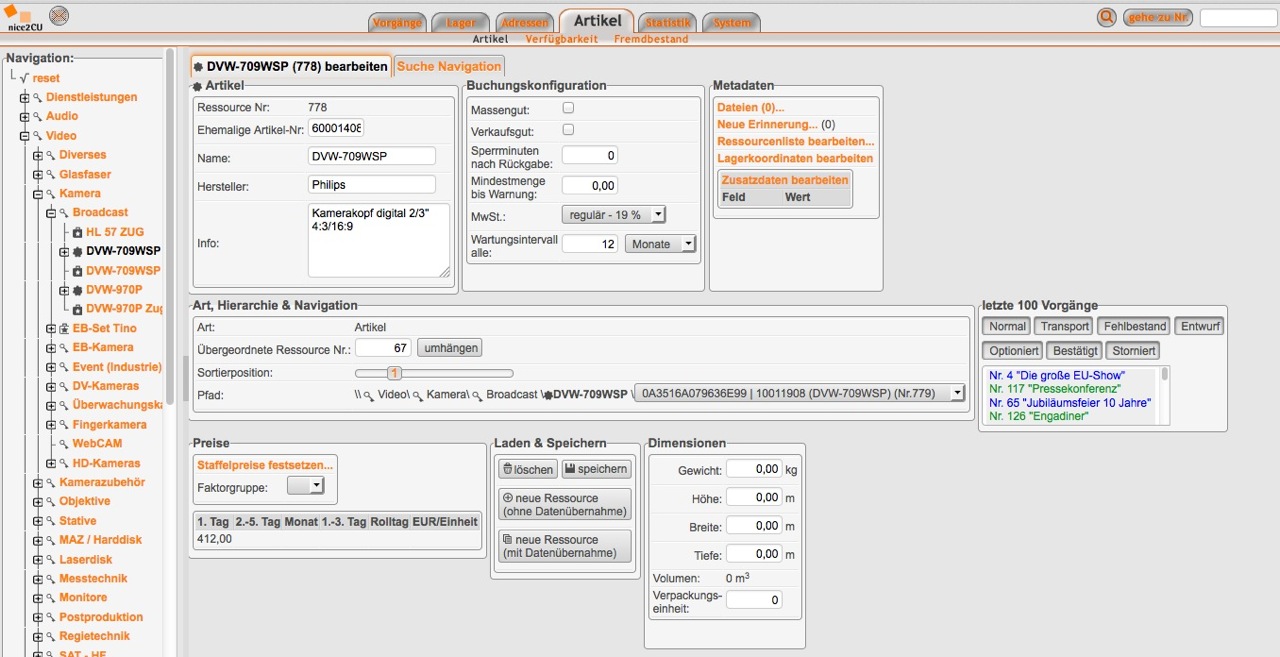Toggle the Verkaufsgut checkbox

click(x=568, y=130)
